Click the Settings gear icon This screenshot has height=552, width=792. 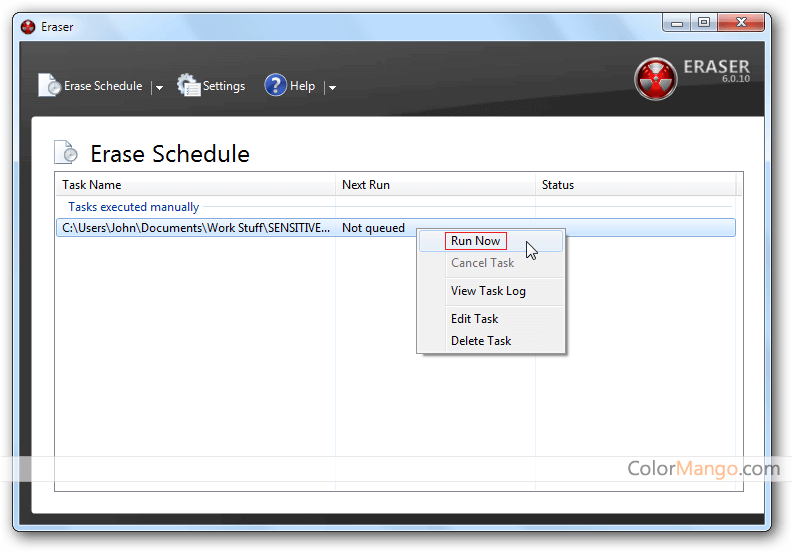coord(188,86)
